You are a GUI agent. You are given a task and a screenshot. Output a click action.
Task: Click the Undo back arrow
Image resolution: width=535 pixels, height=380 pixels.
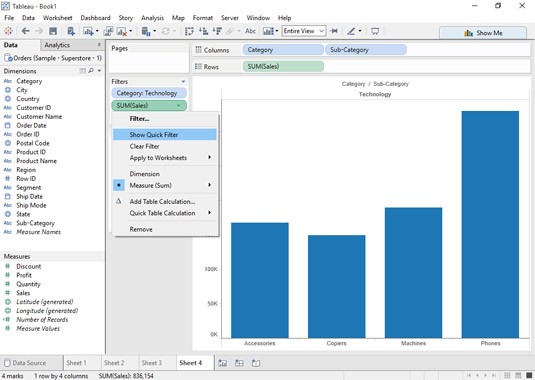[x=26, y=31]
